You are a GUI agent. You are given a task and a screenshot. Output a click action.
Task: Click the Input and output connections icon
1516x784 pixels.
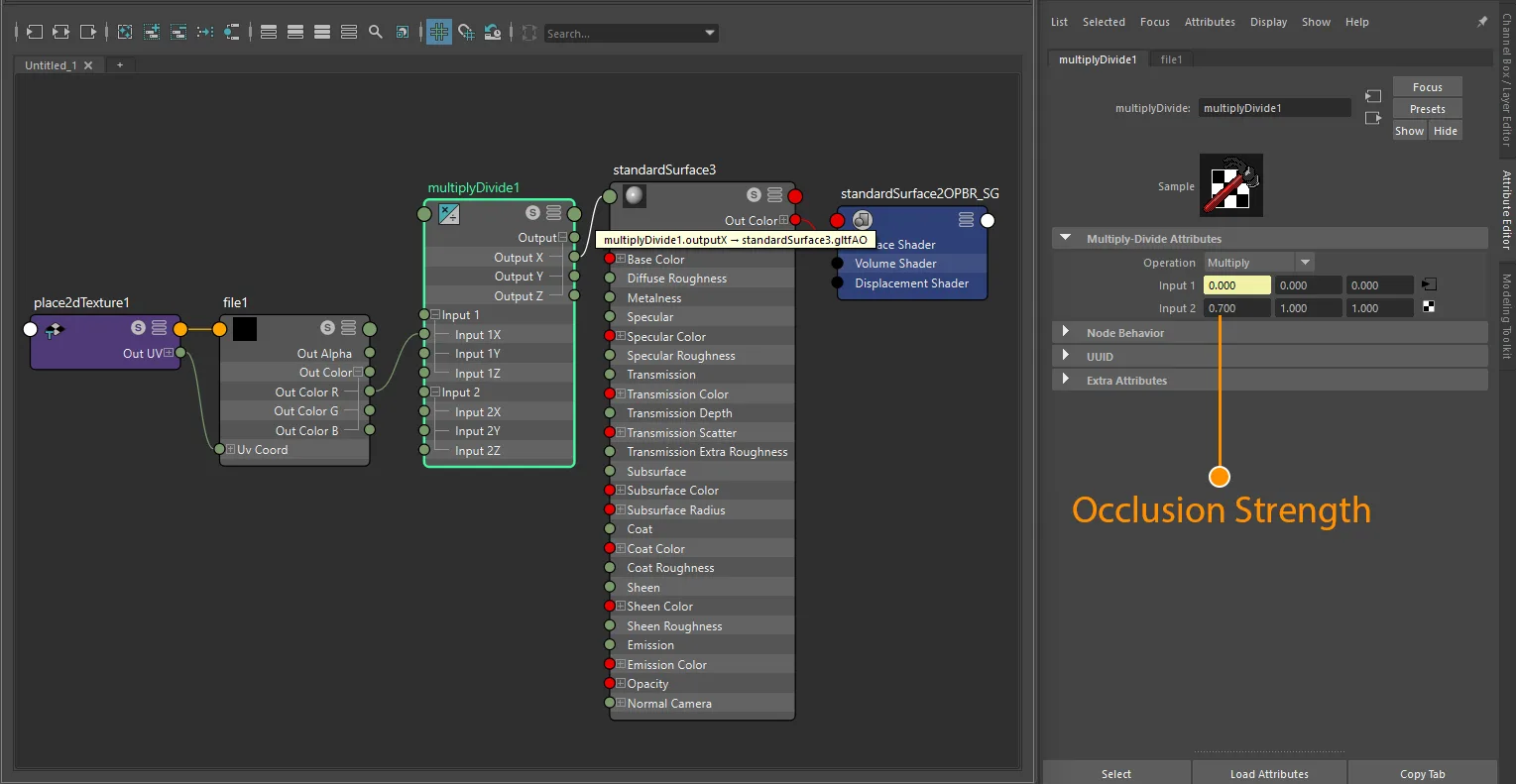tap(61, 32)
